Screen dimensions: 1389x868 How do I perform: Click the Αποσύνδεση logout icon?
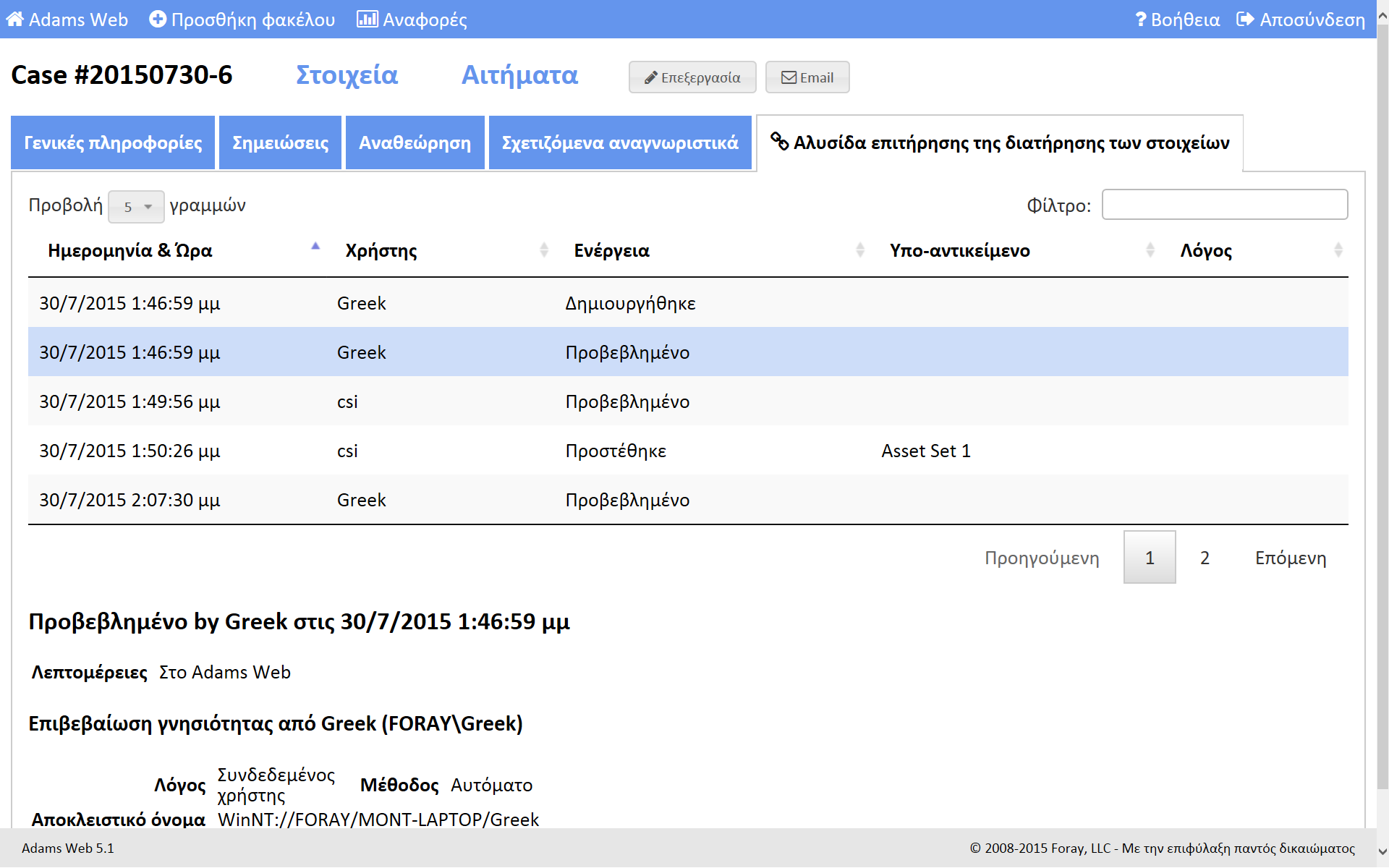click(x=1245, y=20)
